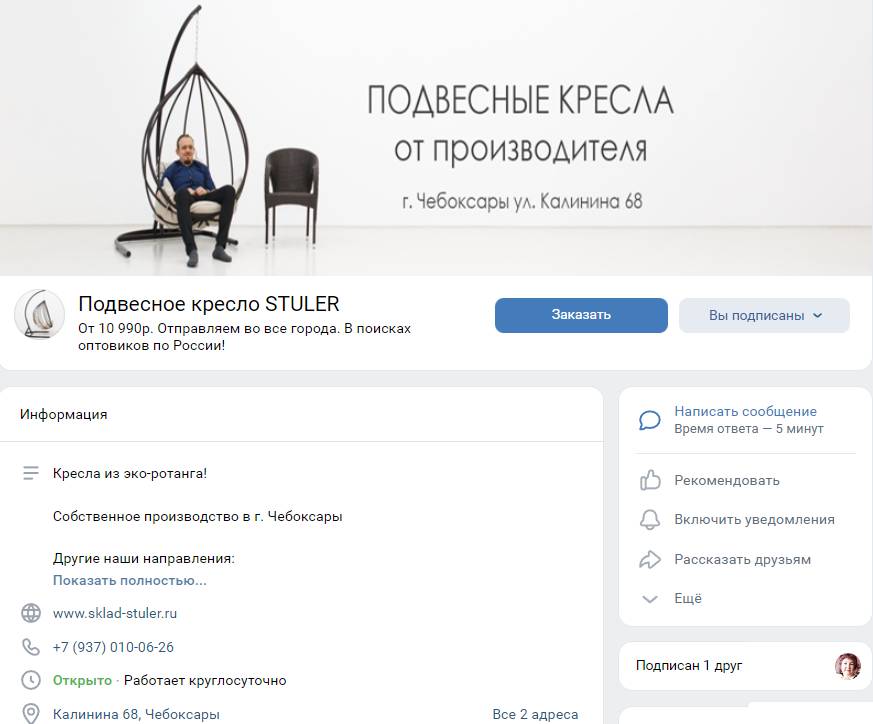Viewport: 873px width, 724px height.
Task: Click the clock working hours icon
Action: 31,680
